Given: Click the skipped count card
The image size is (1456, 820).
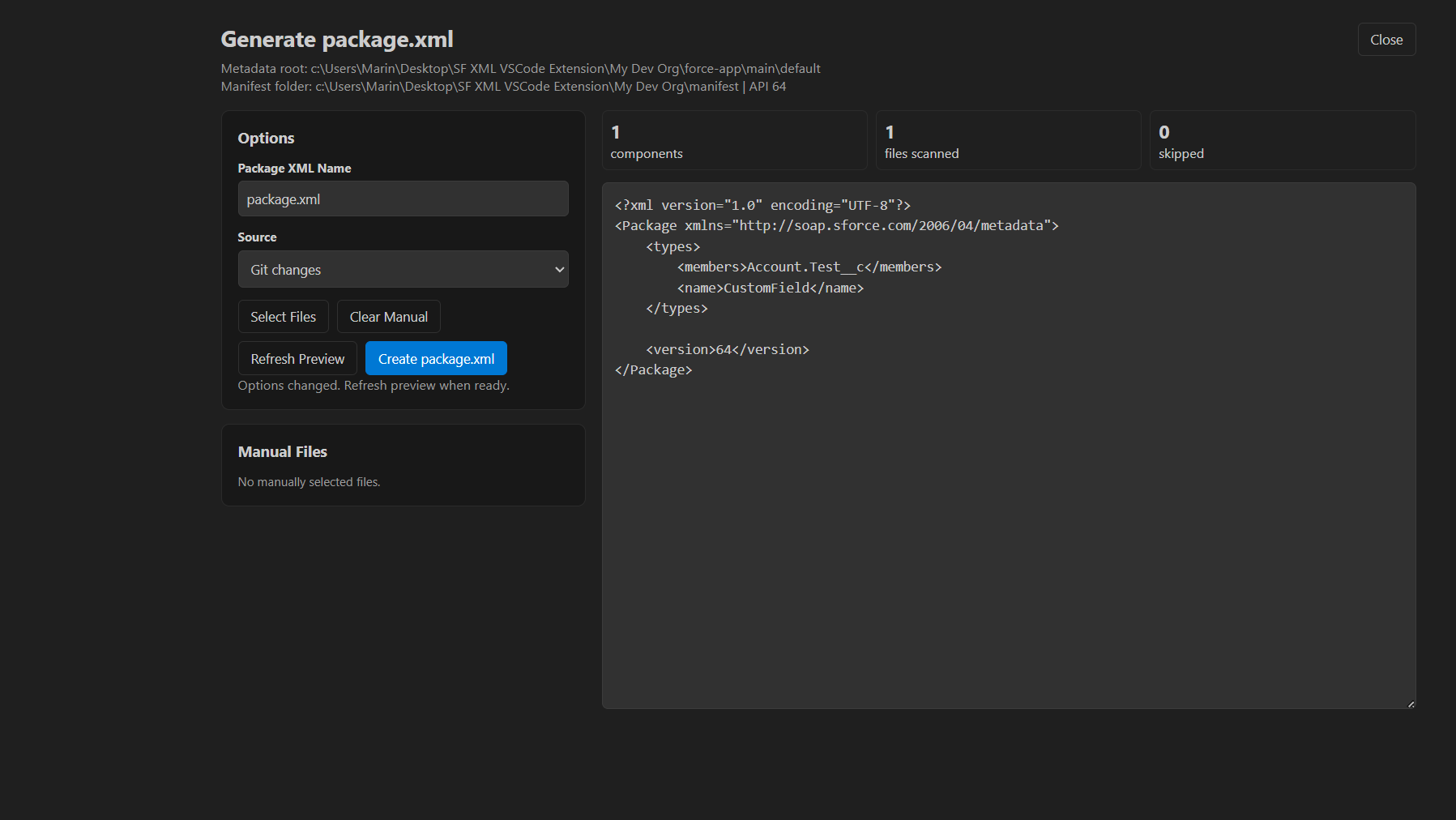Looking at the screenshot, I should [1282, 141].
